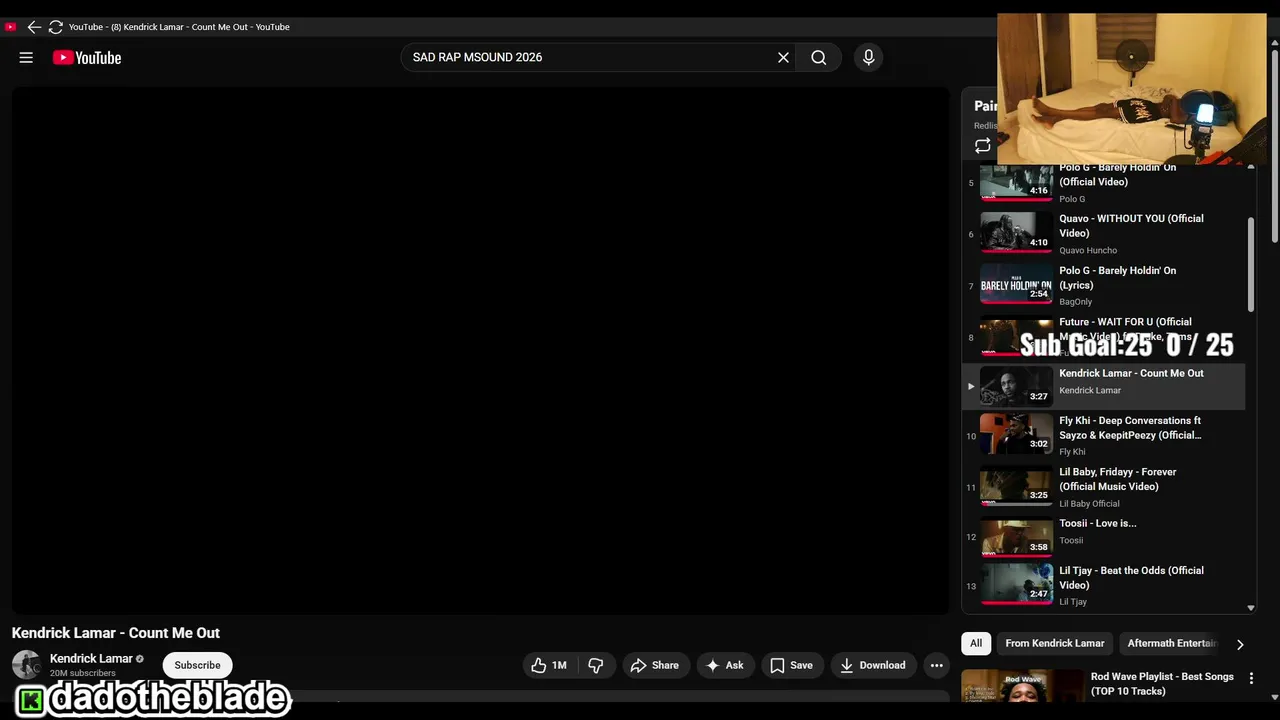Open the more actions three-dot menu
Viewport: 1280px width, 720px height.
click(936, 665)
